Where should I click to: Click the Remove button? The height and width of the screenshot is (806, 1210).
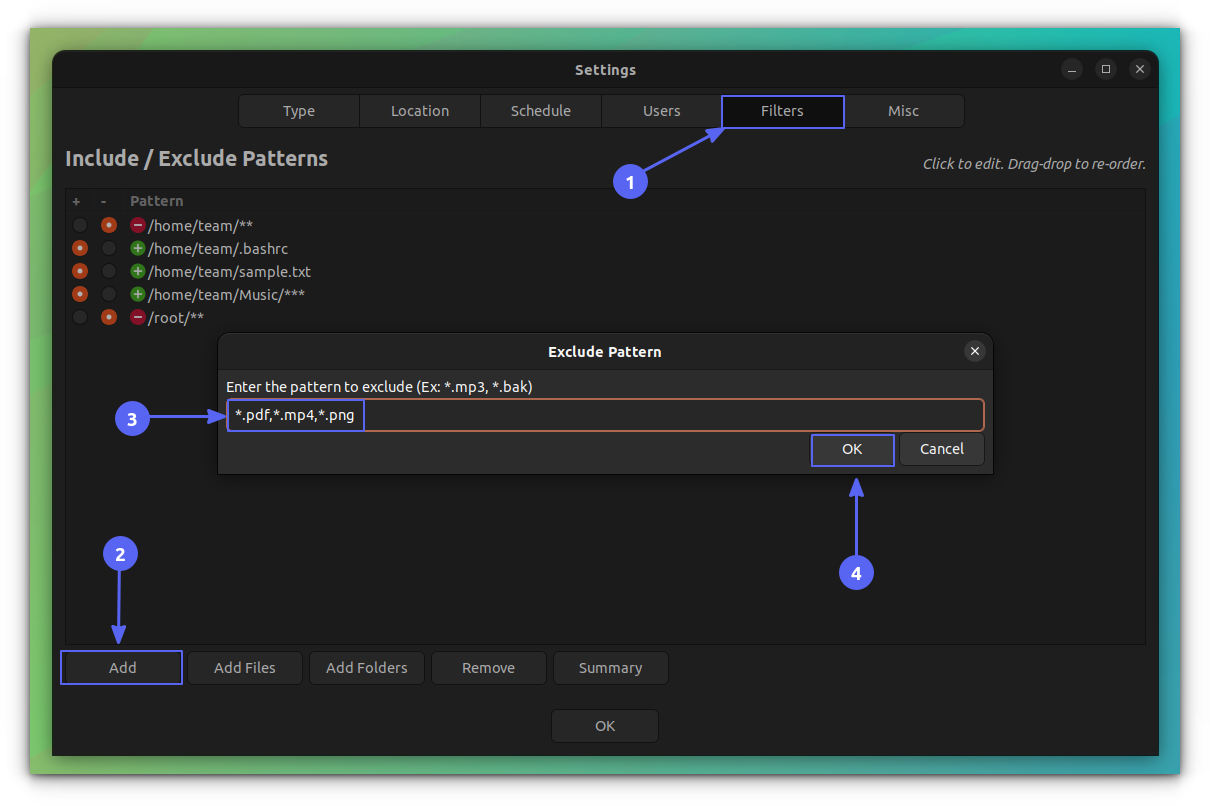point(489,668)
